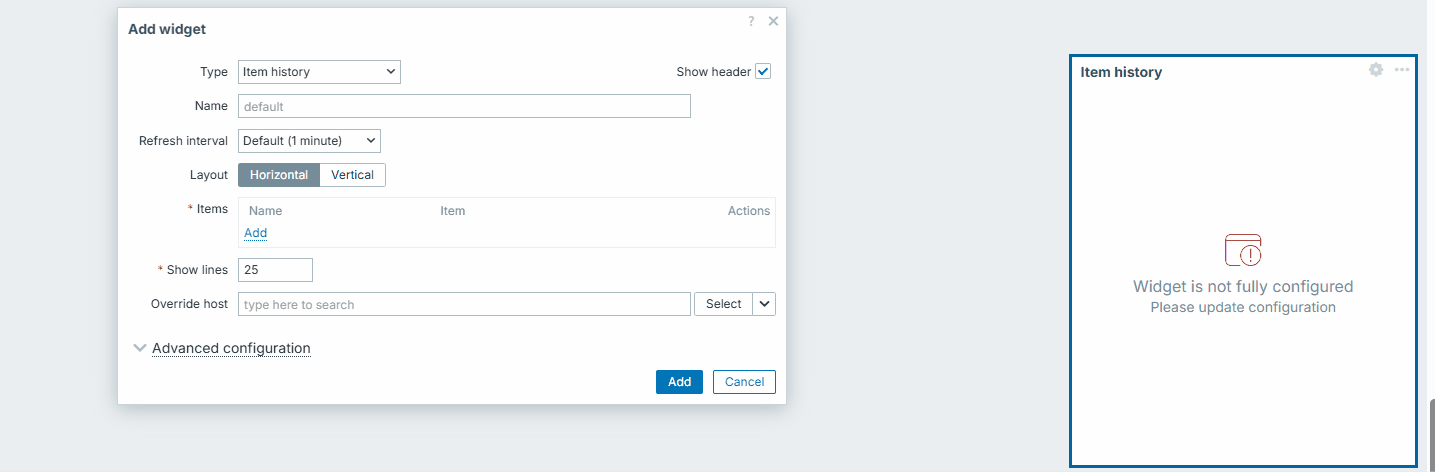
Task: Expand the arrow beside Select button
Action: (764, 304)
